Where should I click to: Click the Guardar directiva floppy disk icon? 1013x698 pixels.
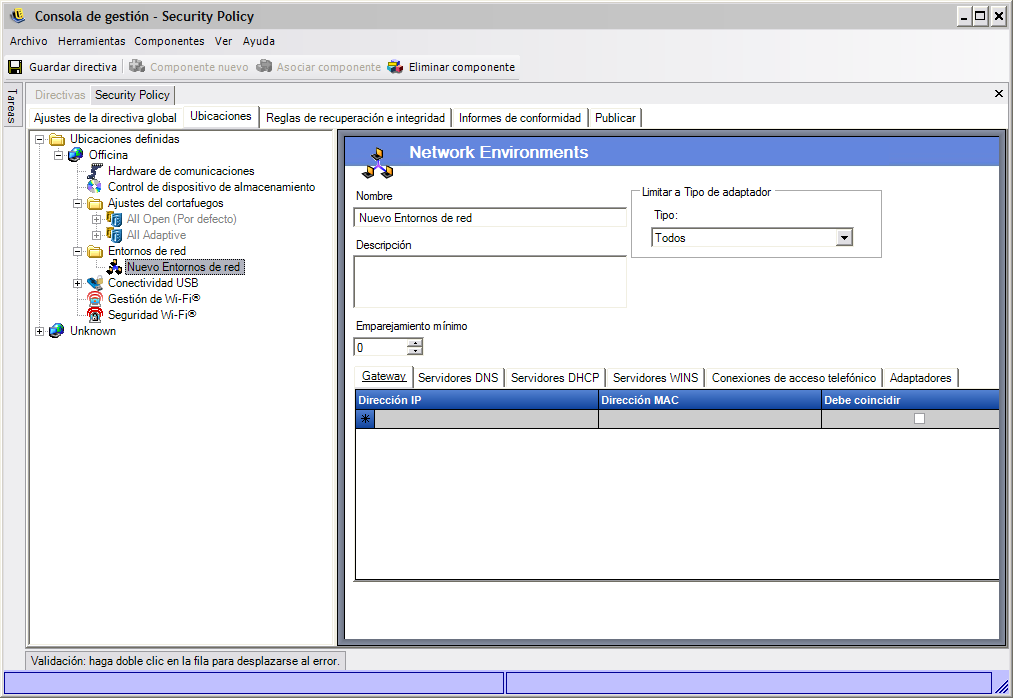pos(15,67)
